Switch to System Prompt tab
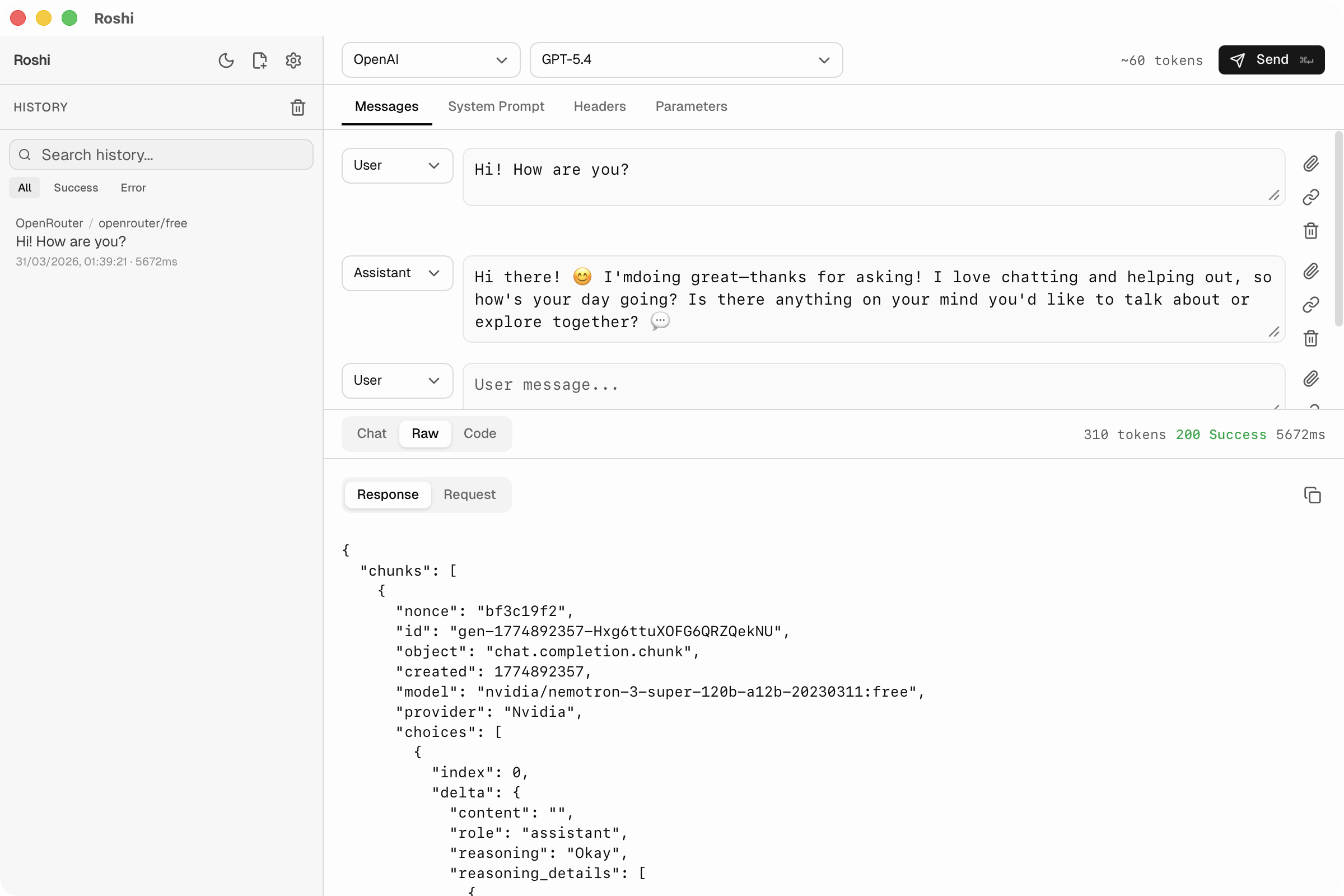Image resolution: width=1344 pixels, height=896 pixels. coord(496,106)
